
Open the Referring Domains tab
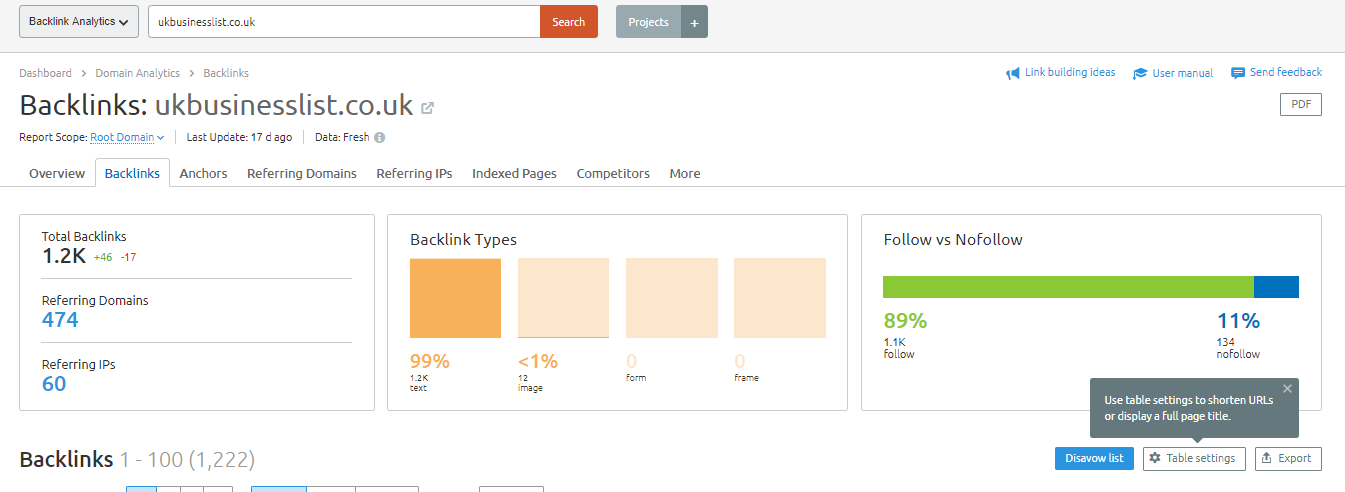click(x=302, y=173)
